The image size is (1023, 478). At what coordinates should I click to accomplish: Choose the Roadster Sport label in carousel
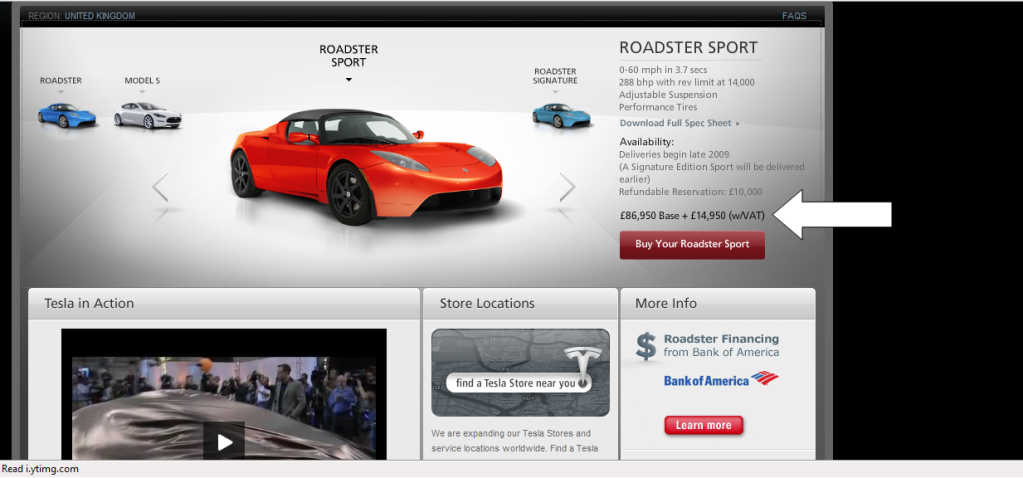click(x=348, y=56)
